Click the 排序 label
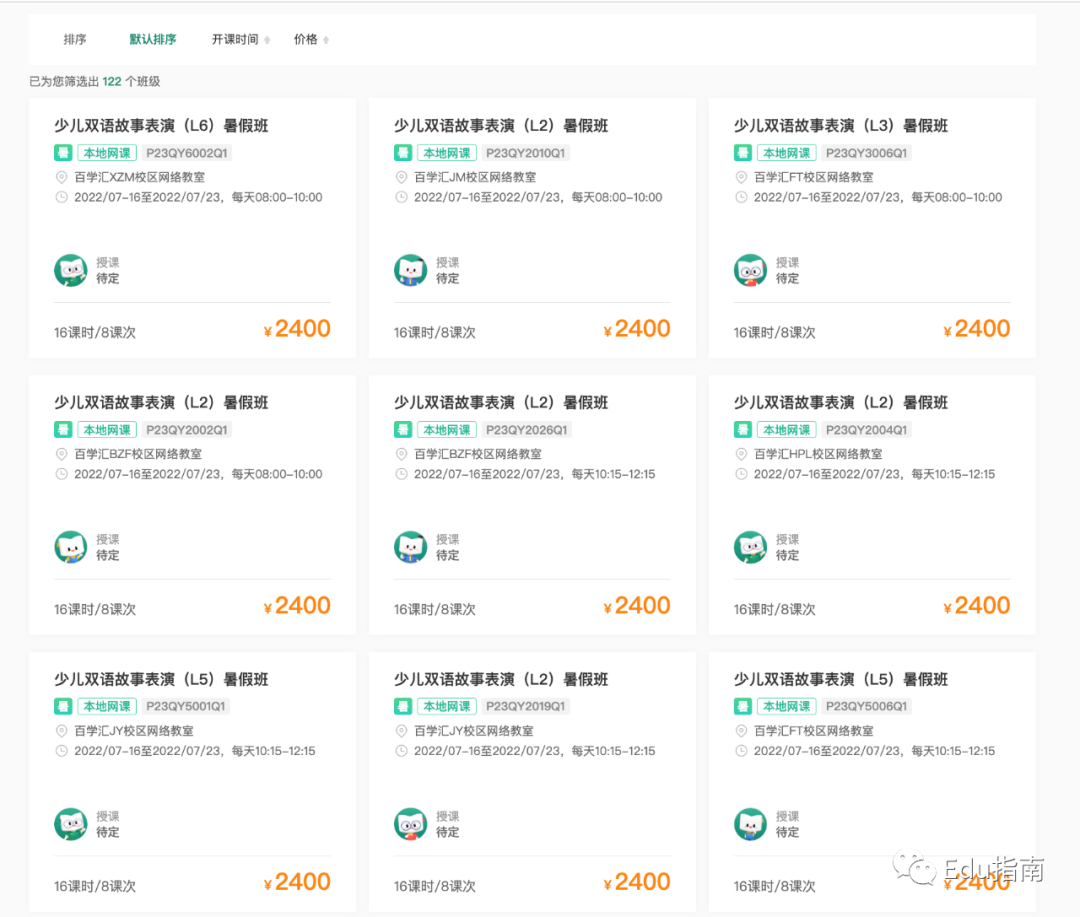1080x917 pixels. coord(75,40)
